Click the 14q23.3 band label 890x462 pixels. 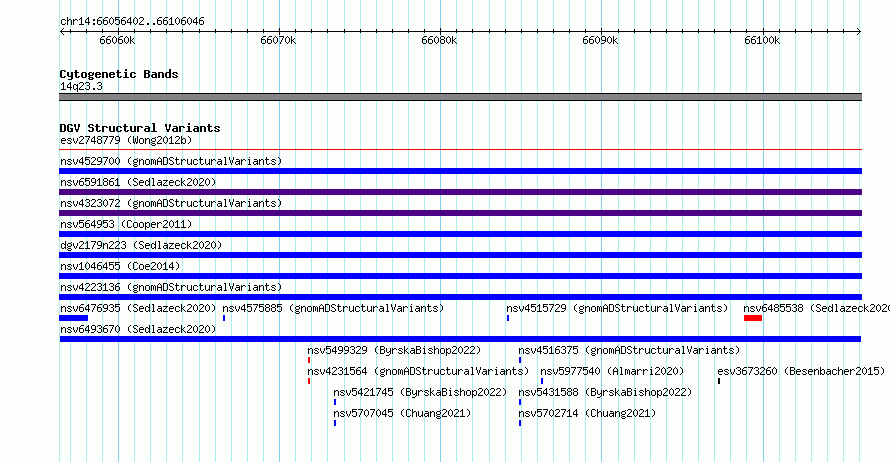coord(81,86)
